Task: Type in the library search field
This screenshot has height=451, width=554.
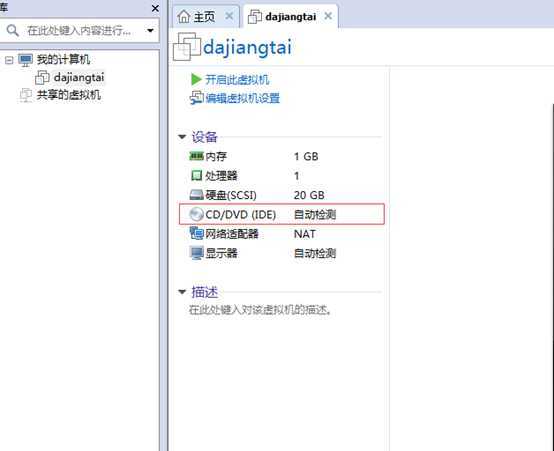Action: (x=79, y=31)
